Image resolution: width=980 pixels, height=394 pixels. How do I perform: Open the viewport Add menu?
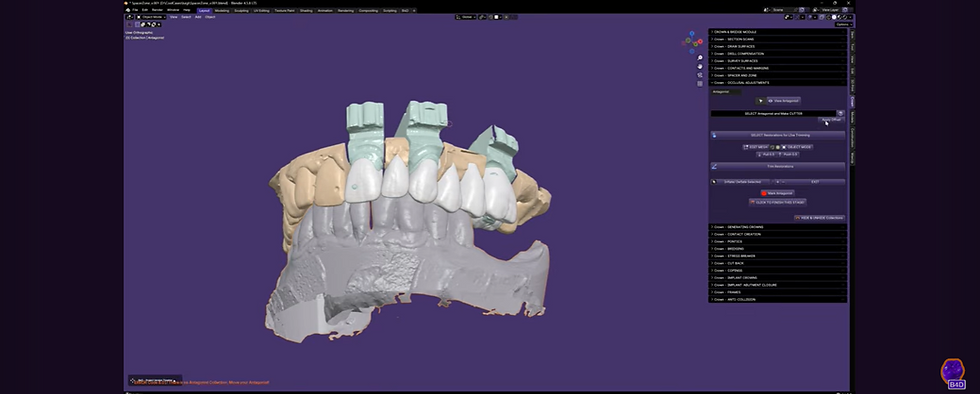[198, 17]
